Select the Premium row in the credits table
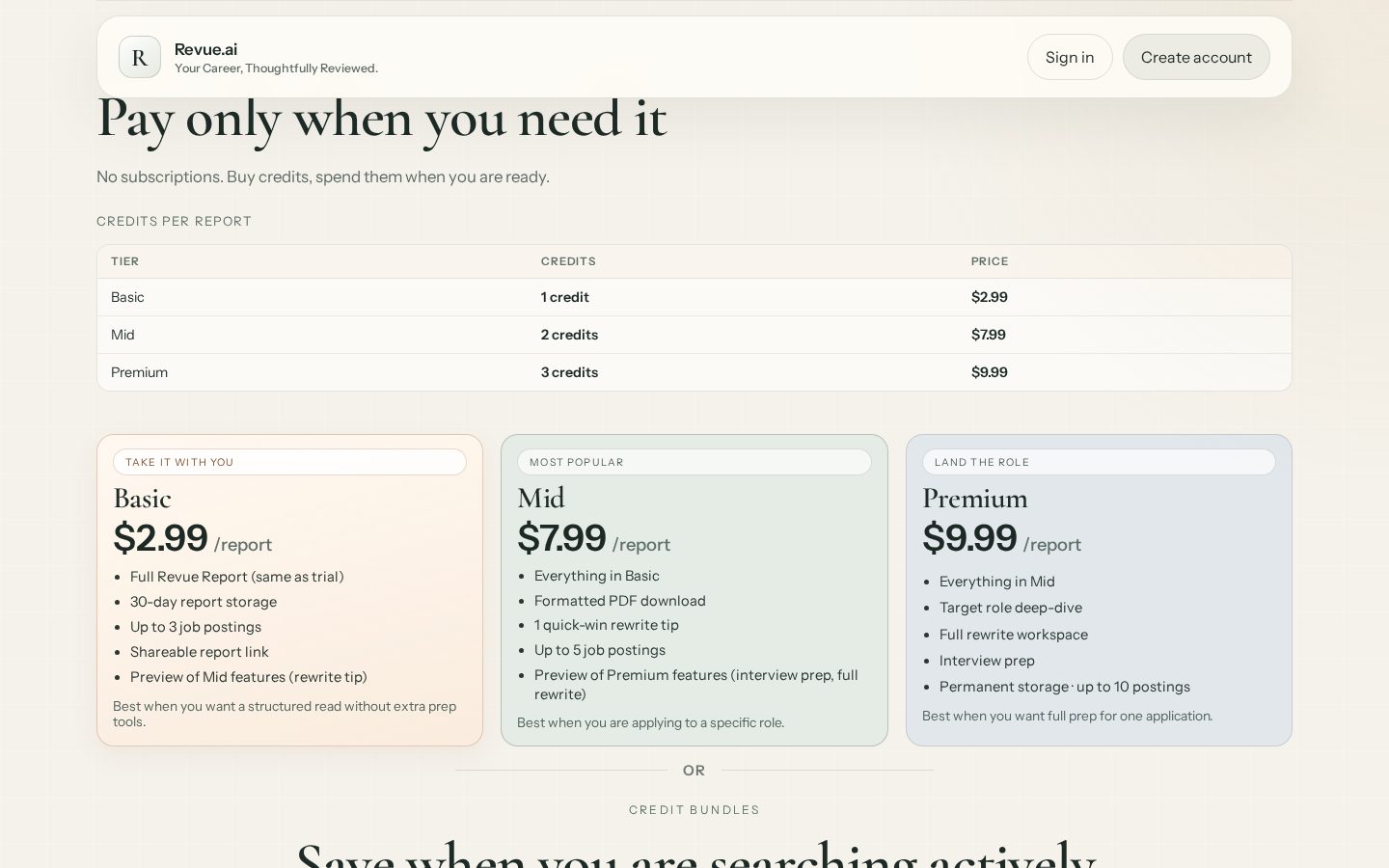This screenshot has width=1389, height=868. tap(694, 372)
